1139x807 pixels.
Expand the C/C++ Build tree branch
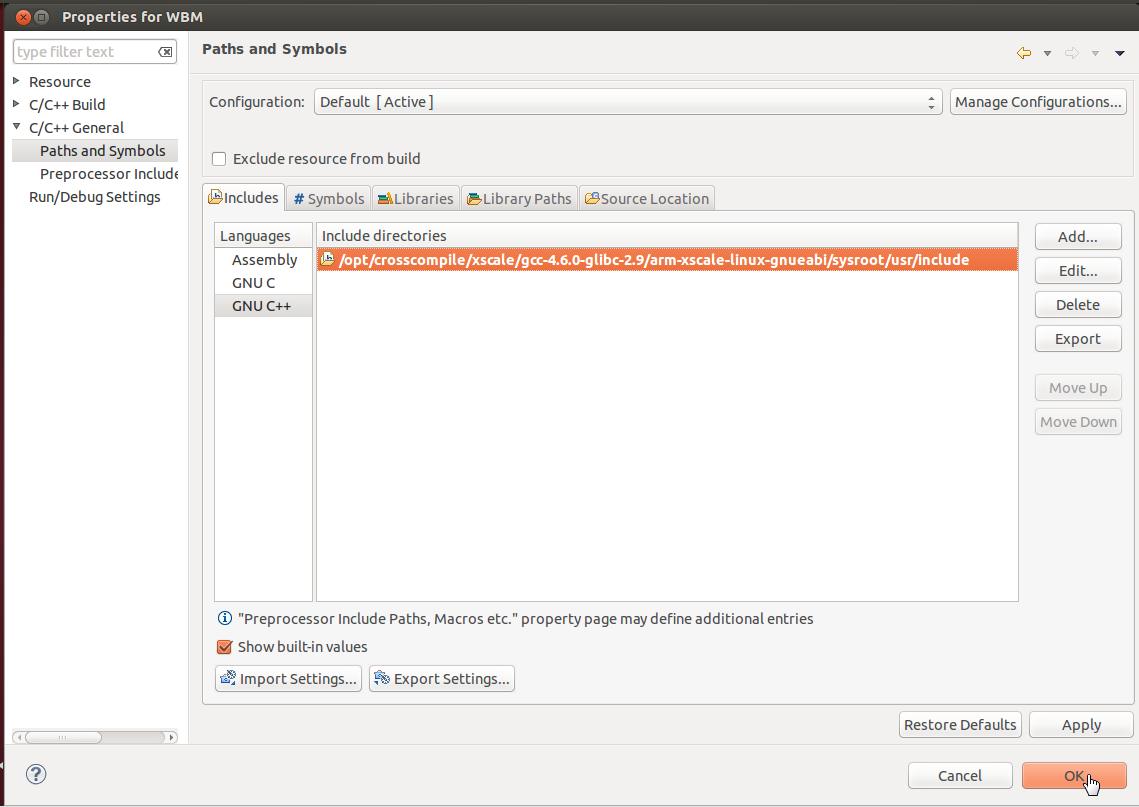14,104
